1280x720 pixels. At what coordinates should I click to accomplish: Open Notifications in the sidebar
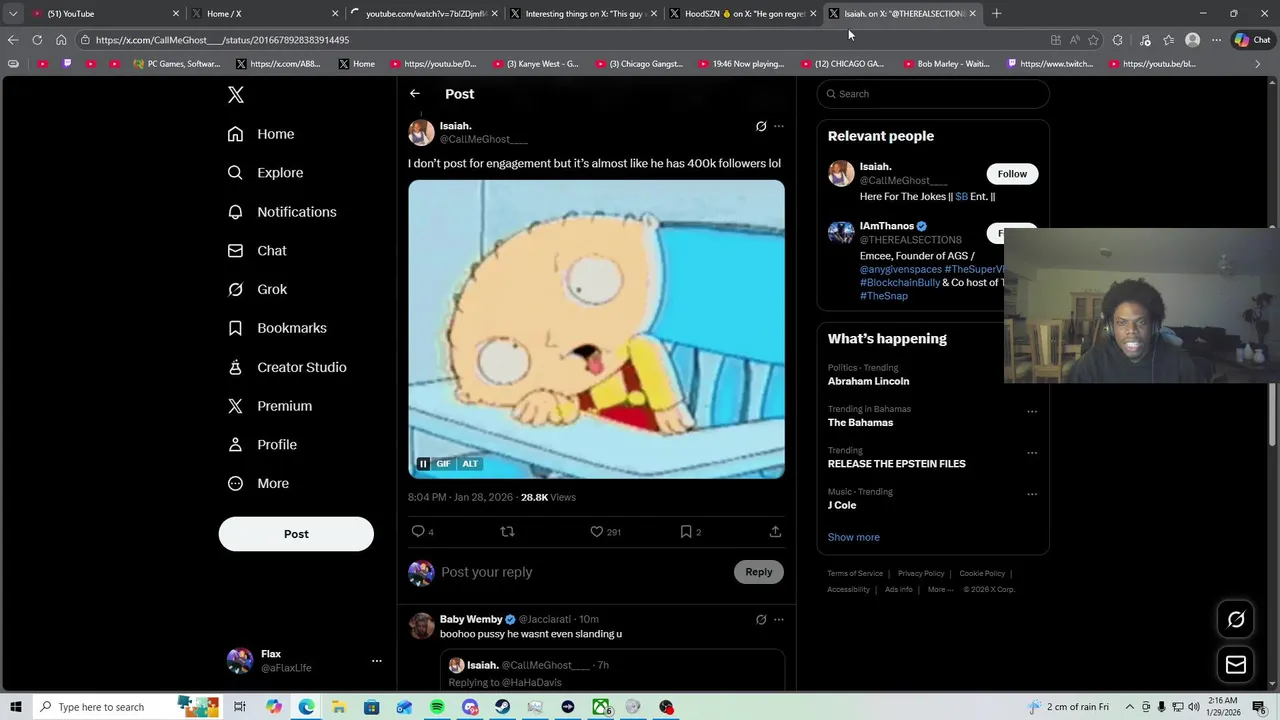(282, 212)
